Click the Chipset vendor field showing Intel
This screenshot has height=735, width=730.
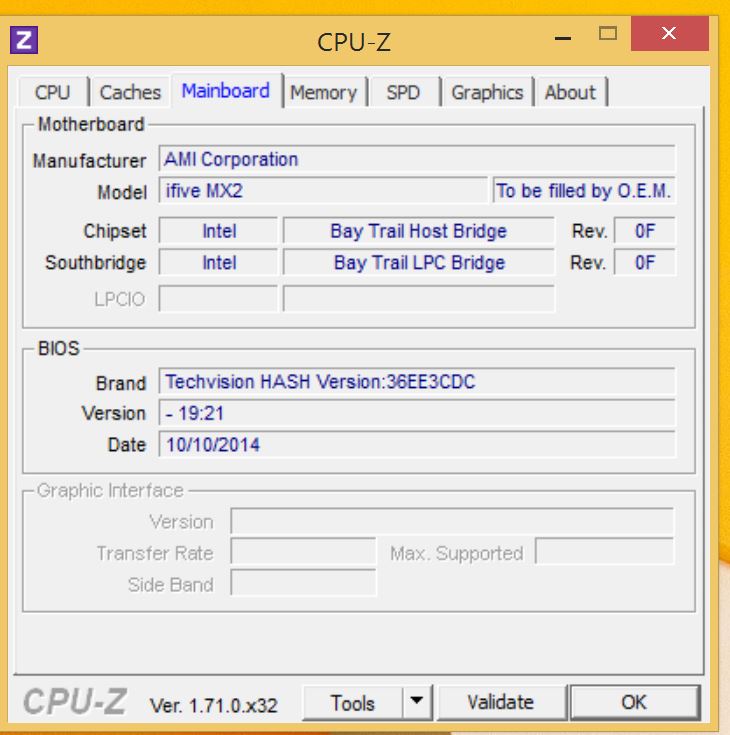(218, 231)
